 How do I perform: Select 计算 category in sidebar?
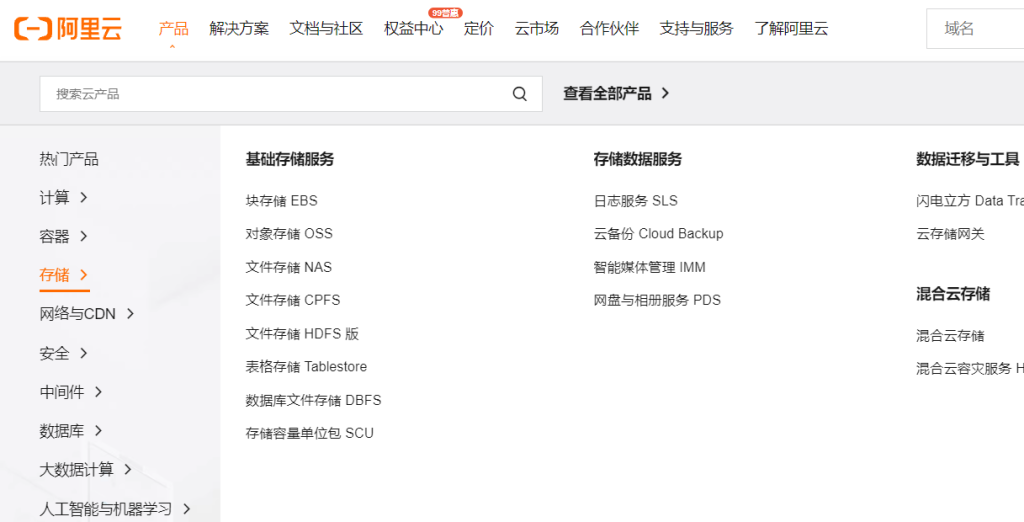coord(54,197)
